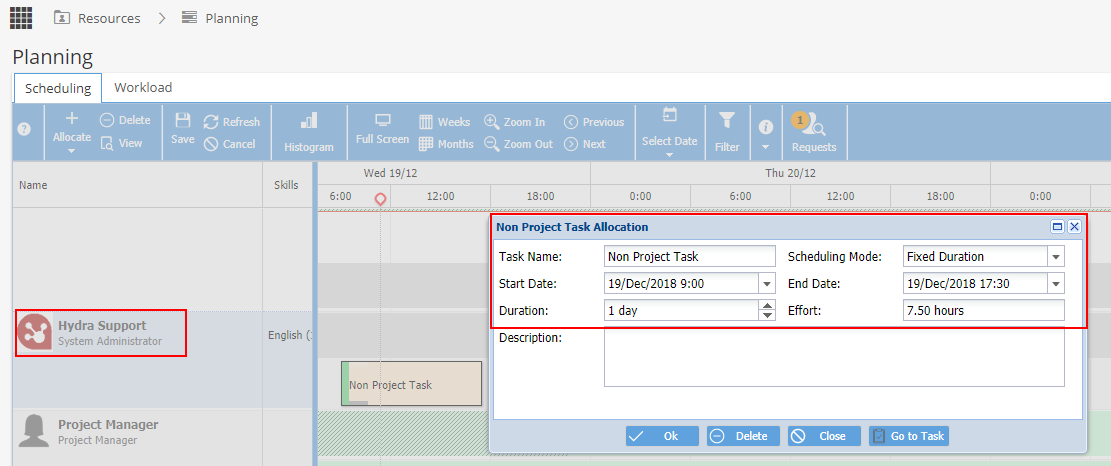Open the app launcher grid icon
Image resolution: width=1111 pixels, height=466 pixels.
click(21, 18)
